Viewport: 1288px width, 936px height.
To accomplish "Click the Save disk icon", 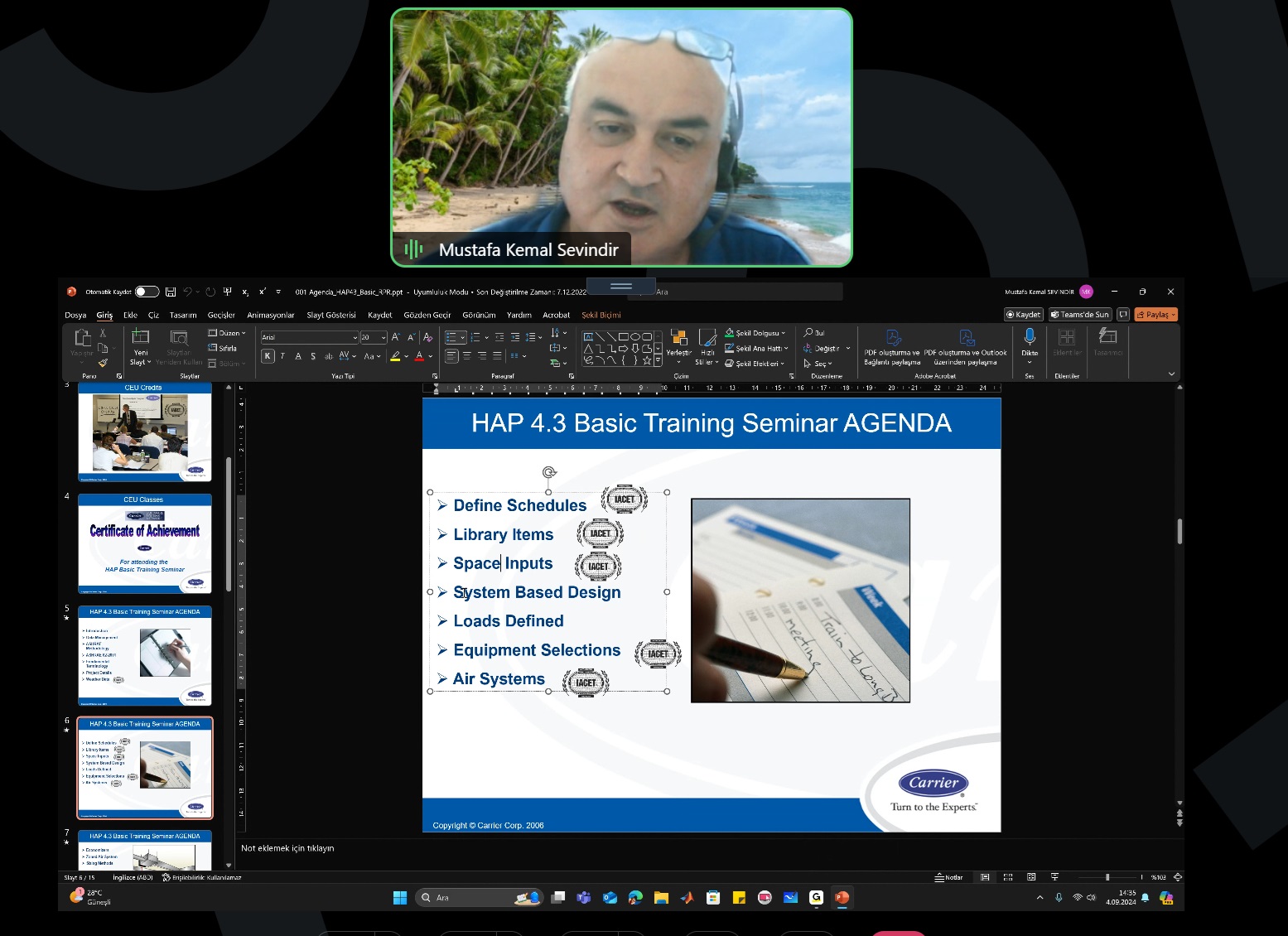I will [171, 292].
